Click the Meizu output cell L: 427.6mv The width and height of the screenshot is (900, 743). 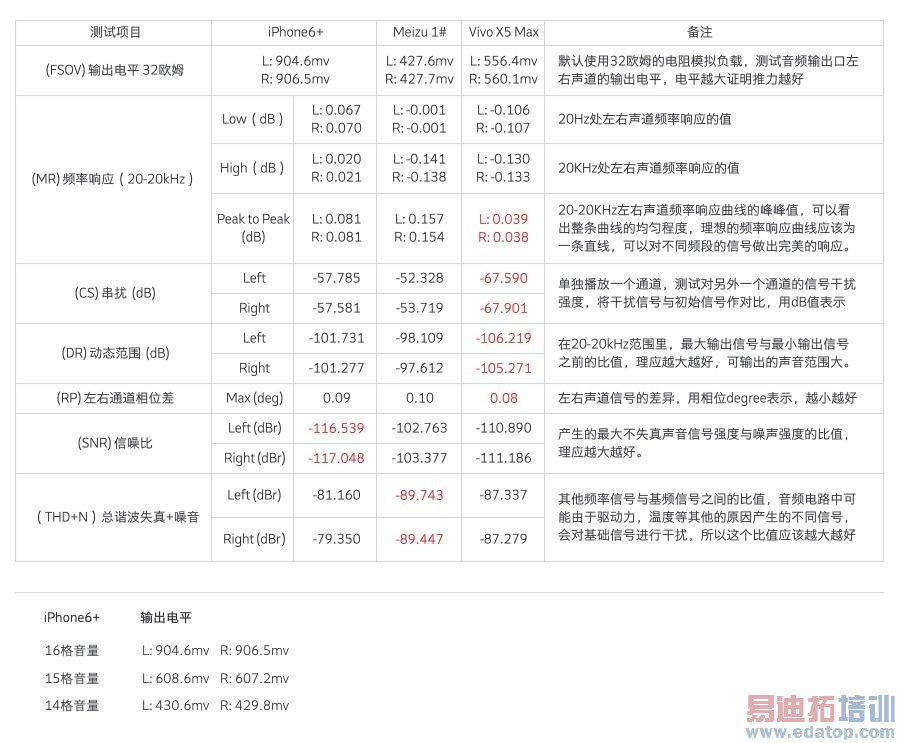pos(419,61)
